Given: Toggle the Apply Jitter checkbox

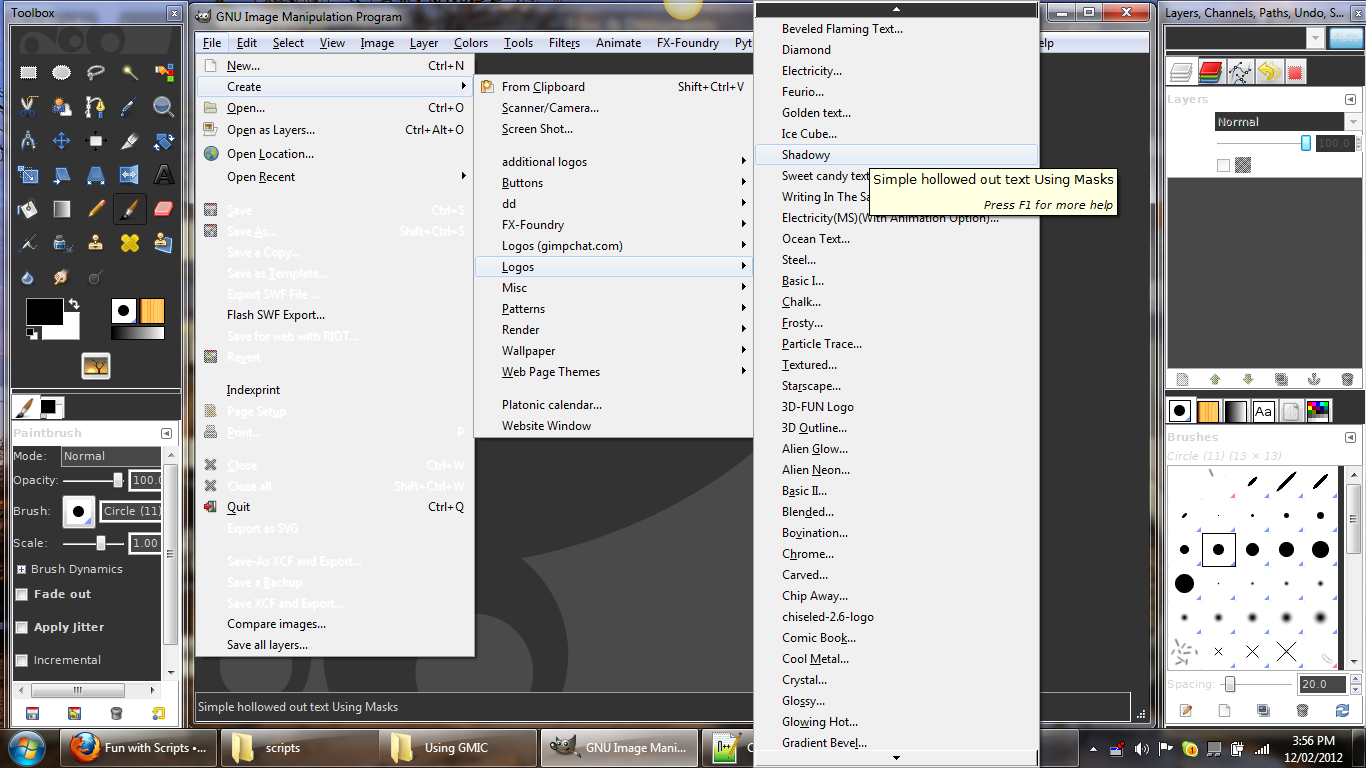Looking at the screenshot, I should (x=22, y=627).
